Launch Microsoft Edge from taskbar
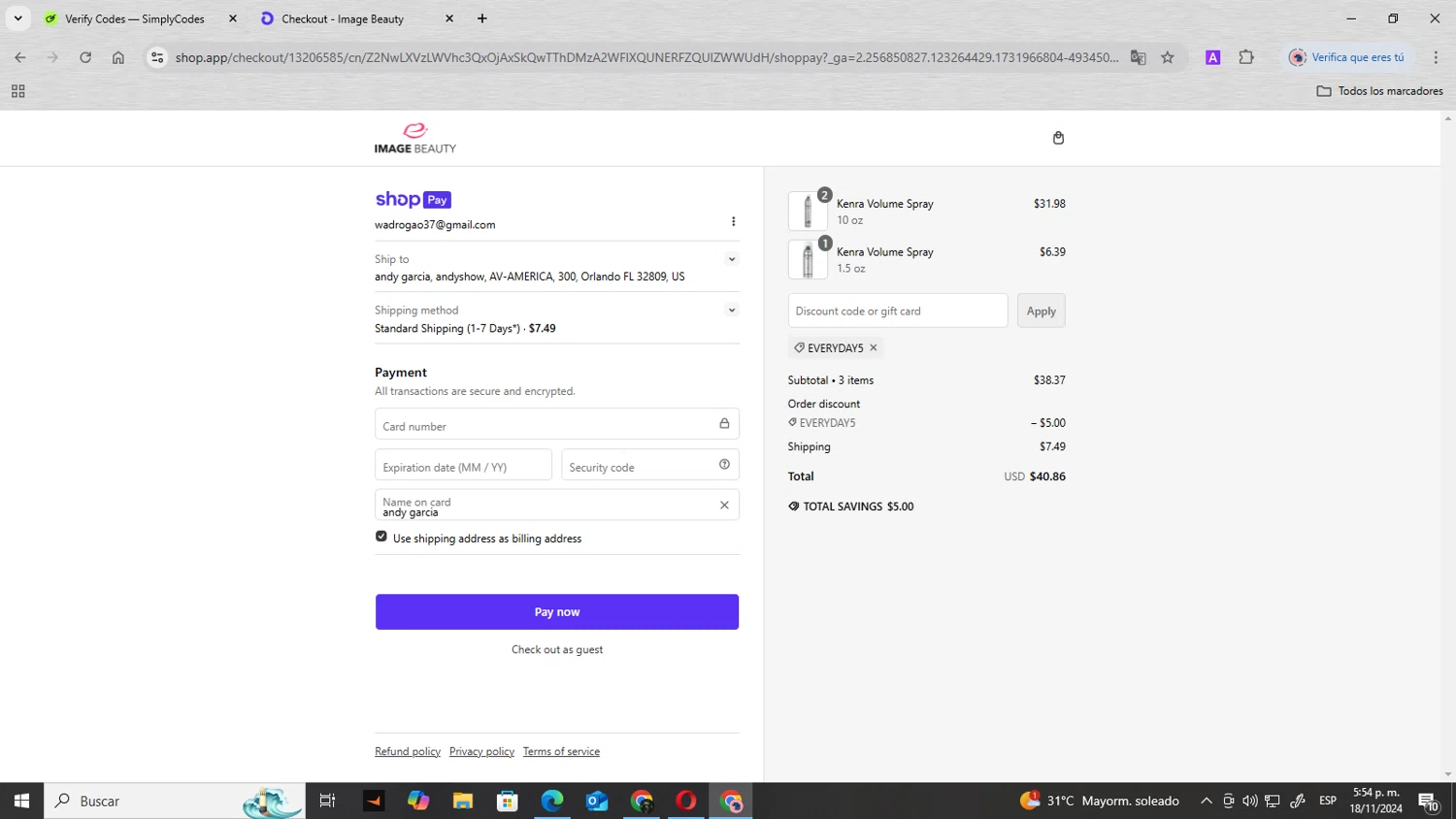This screenshot has height=819, width=1456. 552,801
